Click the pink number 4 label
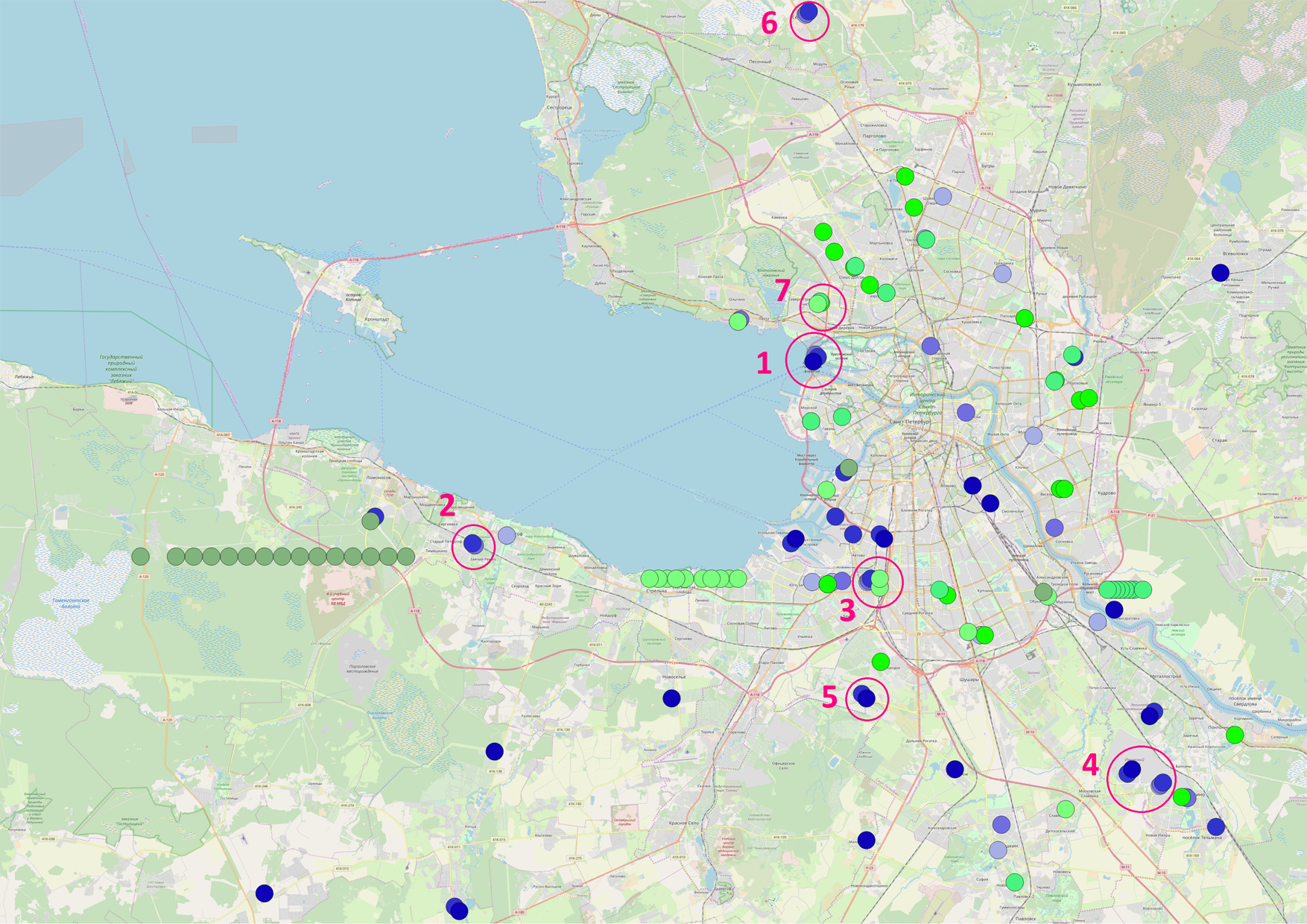This screenshot has height=924, width=1307. point(1089,765)
